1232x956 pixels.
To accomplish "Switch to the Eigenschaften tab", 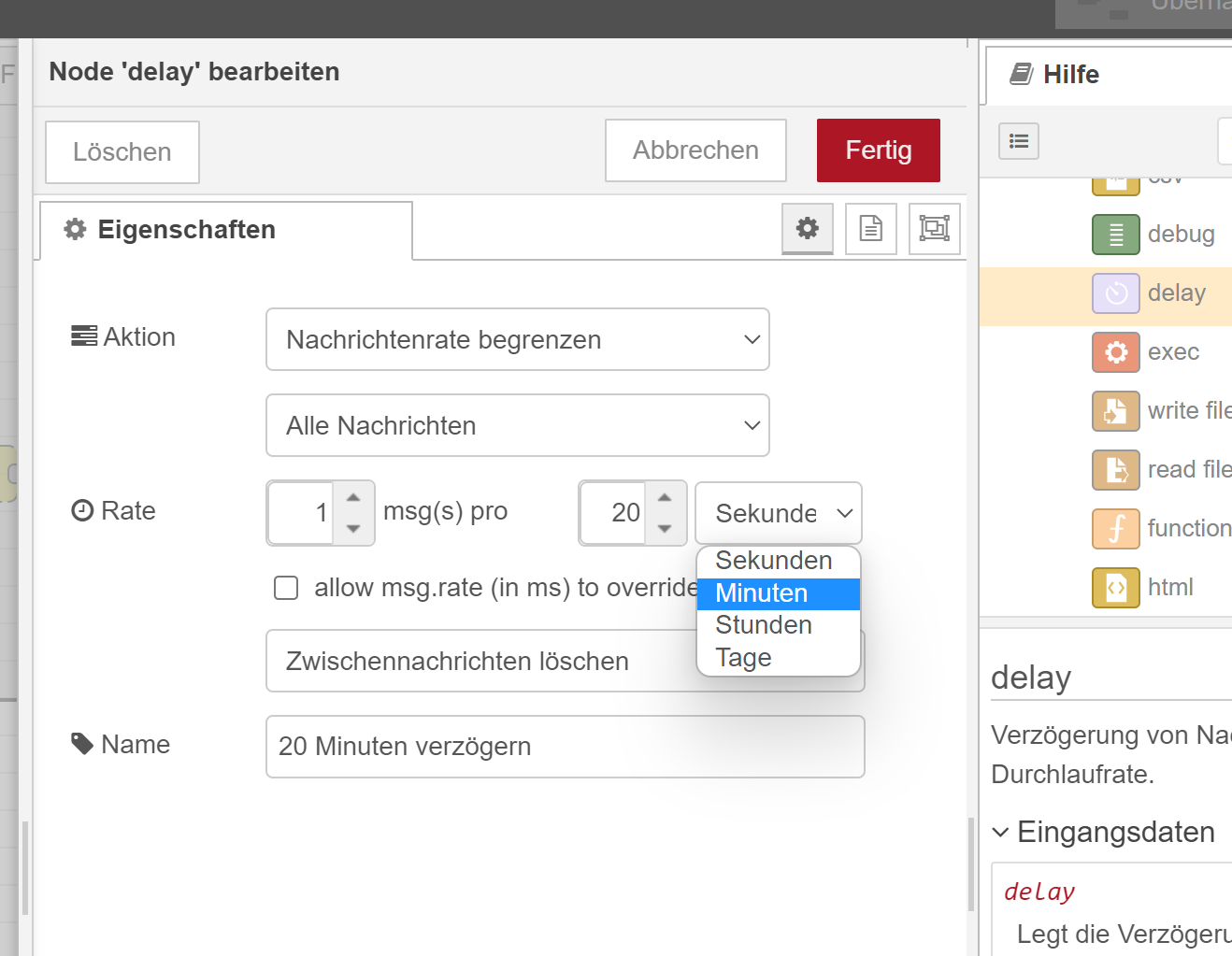I will 226,230.
